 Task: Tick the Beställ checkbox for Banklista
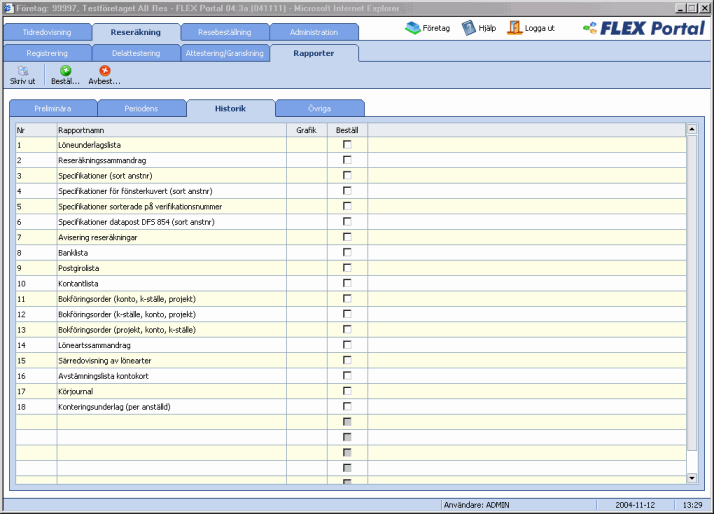pyautogui.click(x=347, y=253)
